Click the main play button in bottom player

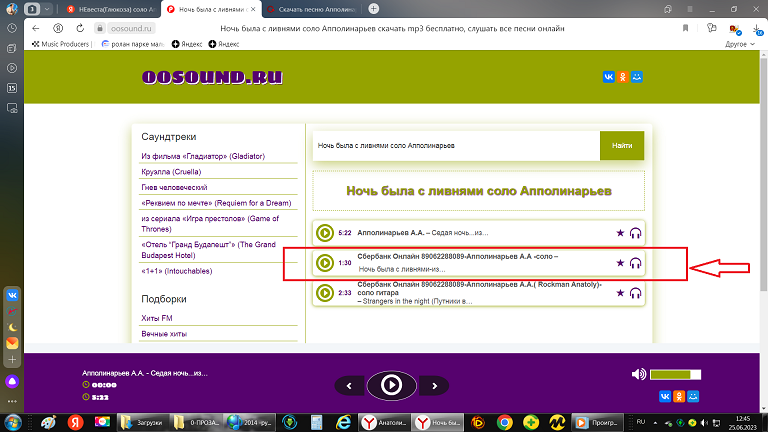coord(391,385)
